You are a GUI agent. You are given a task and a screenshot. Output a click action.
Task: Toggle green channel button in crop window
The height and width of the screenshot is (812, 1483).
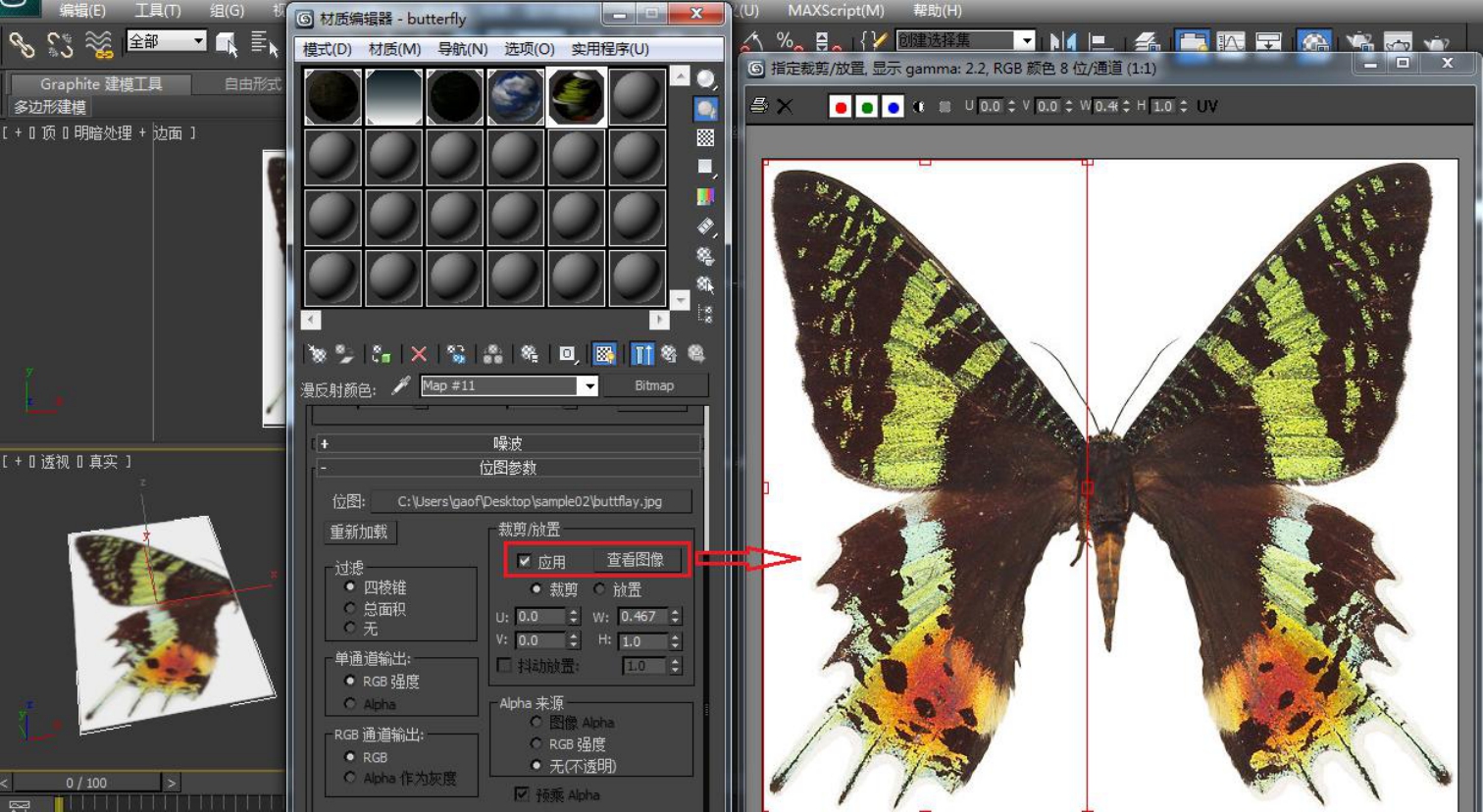click(x=867, y=107)
